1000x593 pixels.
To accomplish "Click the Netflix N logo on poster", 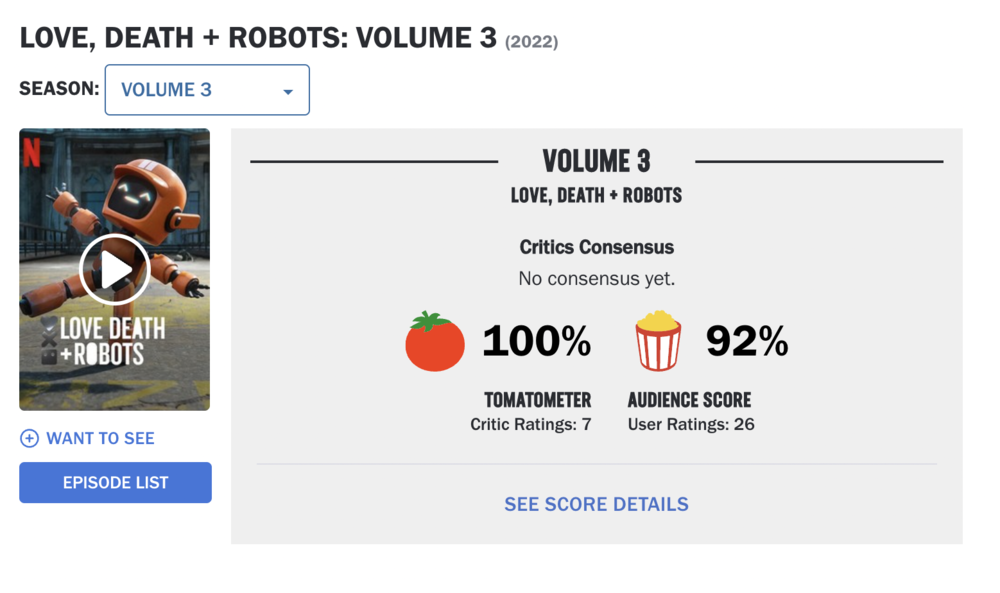I will (31, 153).
